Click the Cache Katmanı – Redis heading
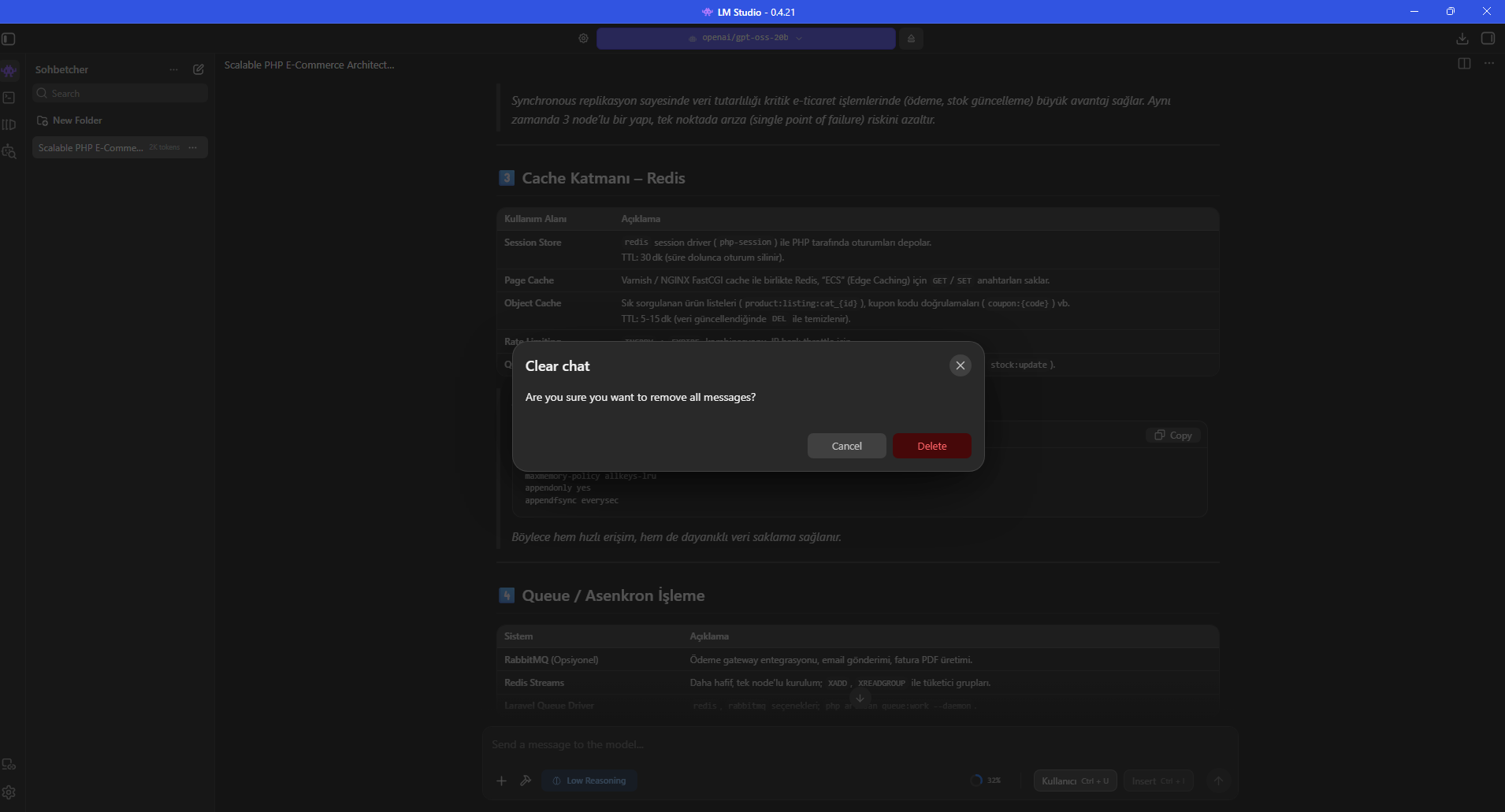Screen dimensions: 1505x812 click(x=604, y=178)
